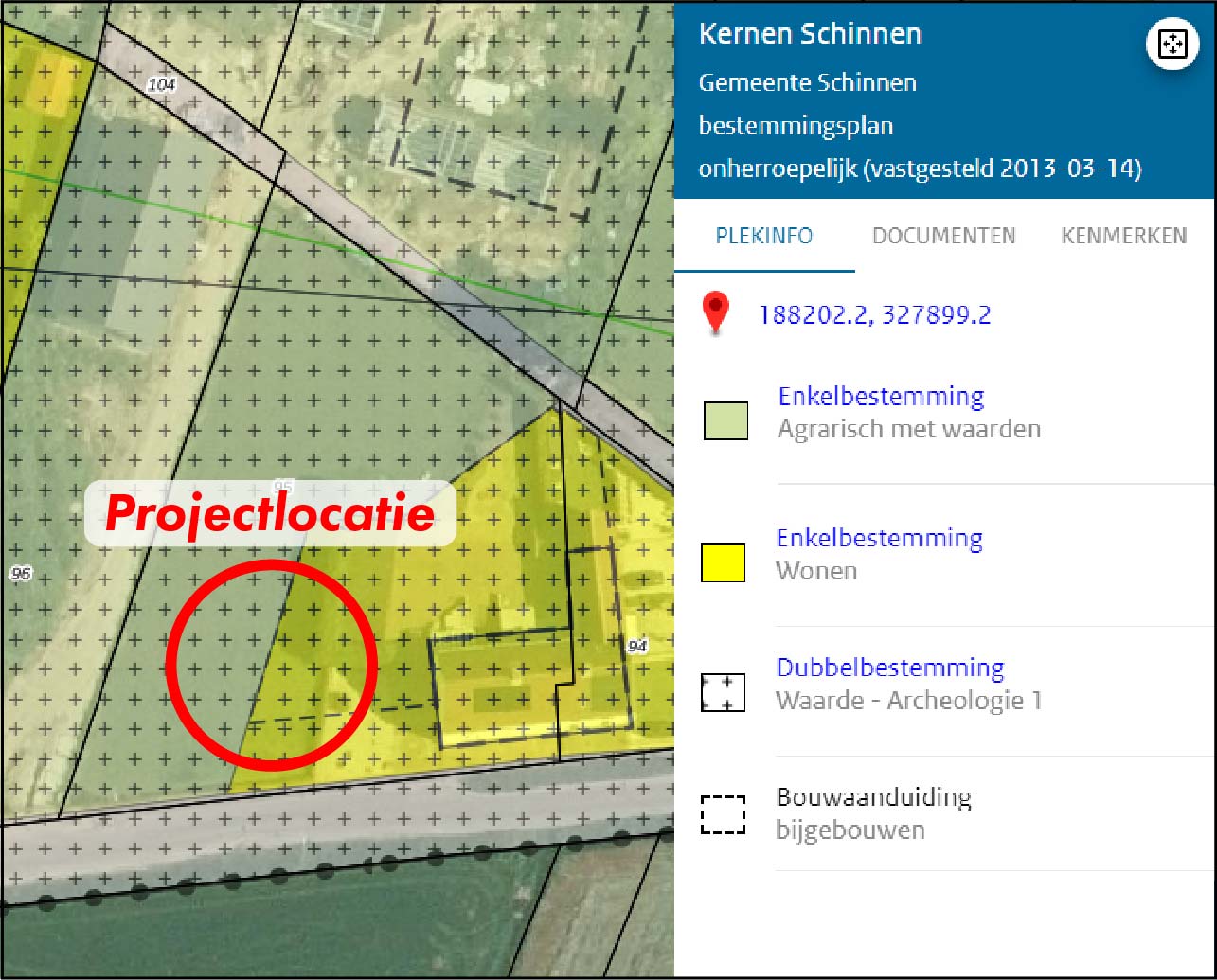The width and height of the screenshot is (1217, 980).
Task: Open the Dubbelbestemming link
Action: coord(890,668)
